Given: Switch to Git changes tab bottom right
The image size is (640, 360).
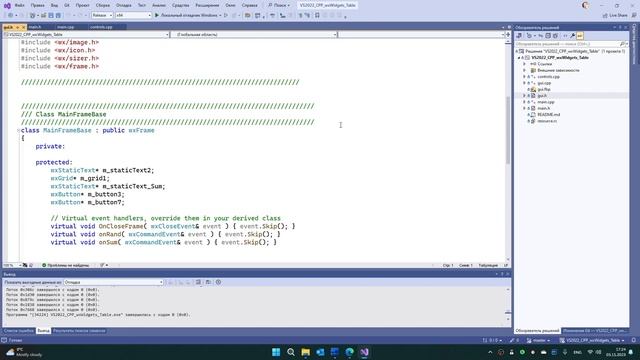Looking at the screenshot, I should click(595, 331).
